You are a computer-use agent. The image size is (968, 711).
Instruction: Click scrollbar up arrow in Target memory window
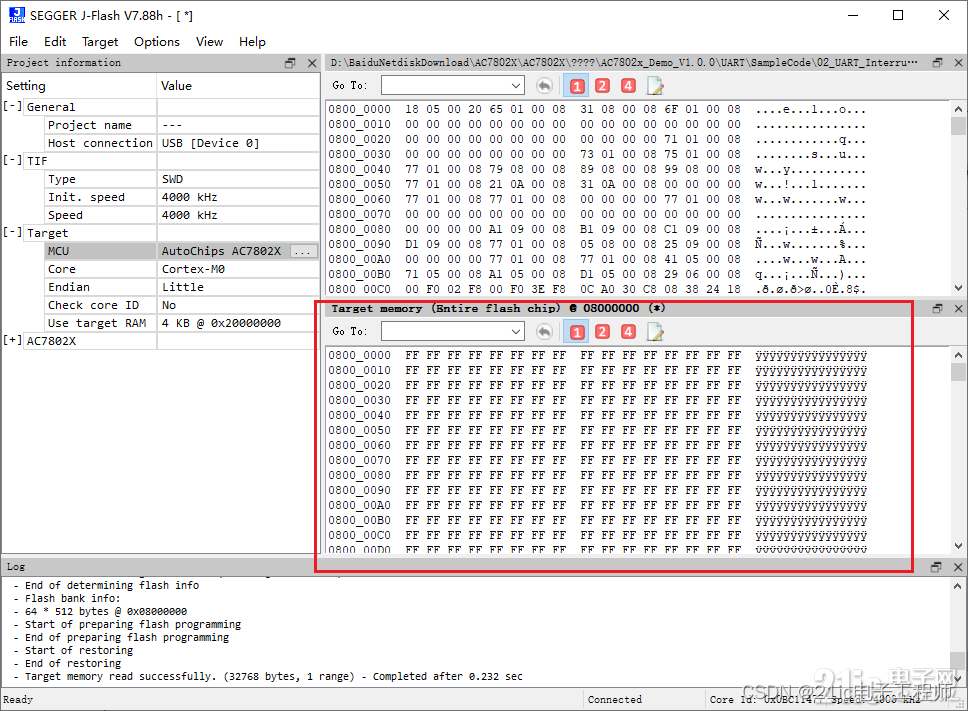[x=958, y=355]
